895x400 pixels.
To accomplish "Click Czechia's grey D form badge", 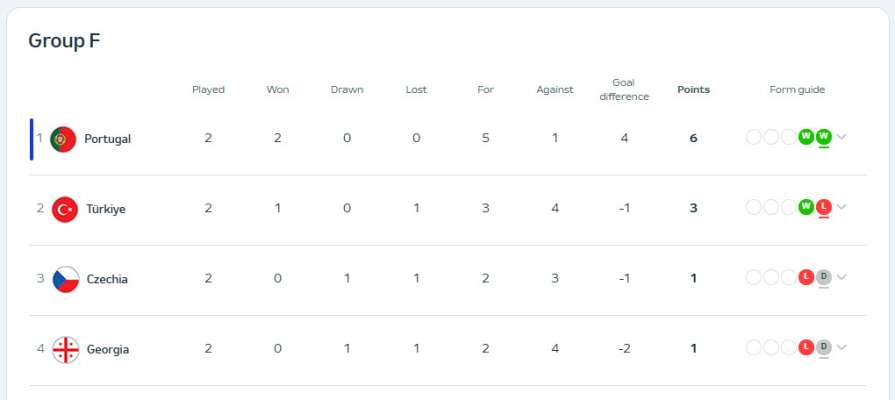I will coord(824,277).
